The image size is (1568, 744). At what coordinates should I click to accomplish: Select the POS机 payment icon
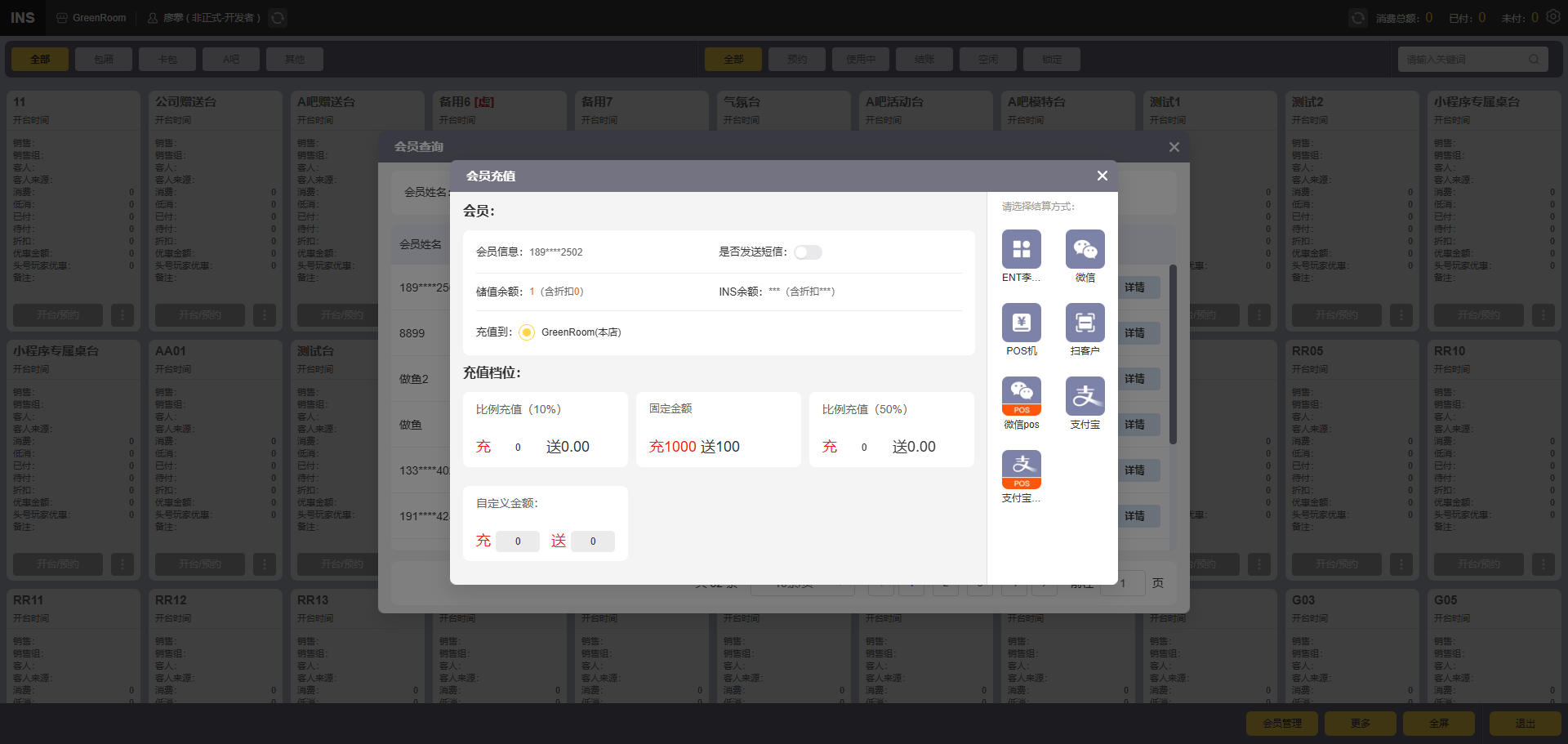[1021, 323]
